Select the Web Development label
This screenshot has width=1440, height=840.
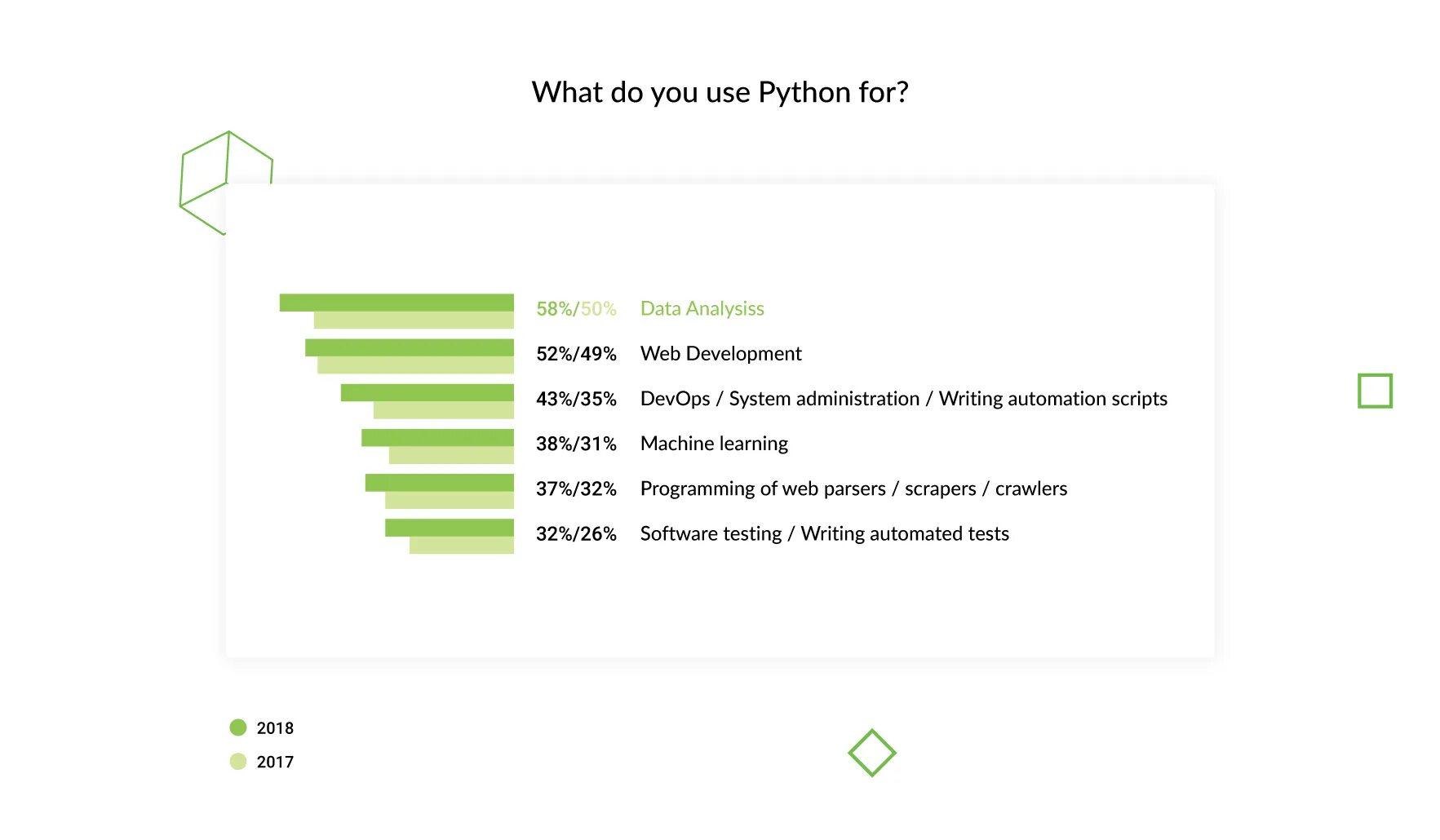pyautogui.click(x=720, y=354)
